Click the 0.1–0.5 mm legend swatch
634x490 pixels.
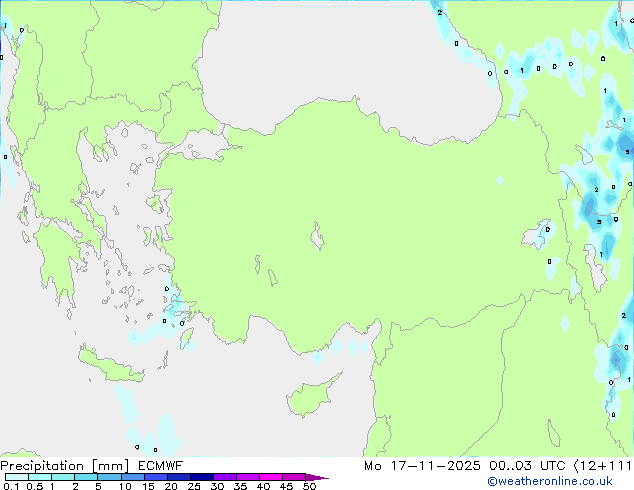pyautogui.click(x=17, y=477)
